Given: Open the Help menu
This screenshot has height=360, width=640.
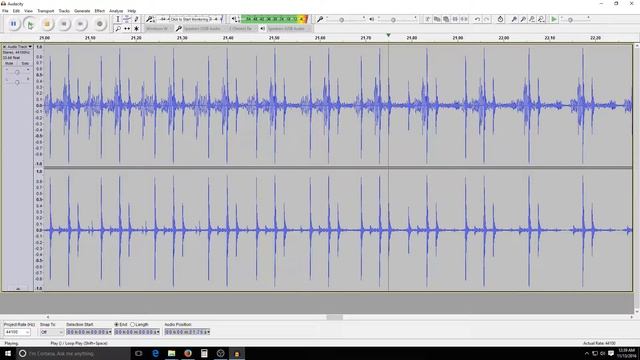Looking at the screenshot, I should pos(132,11).
